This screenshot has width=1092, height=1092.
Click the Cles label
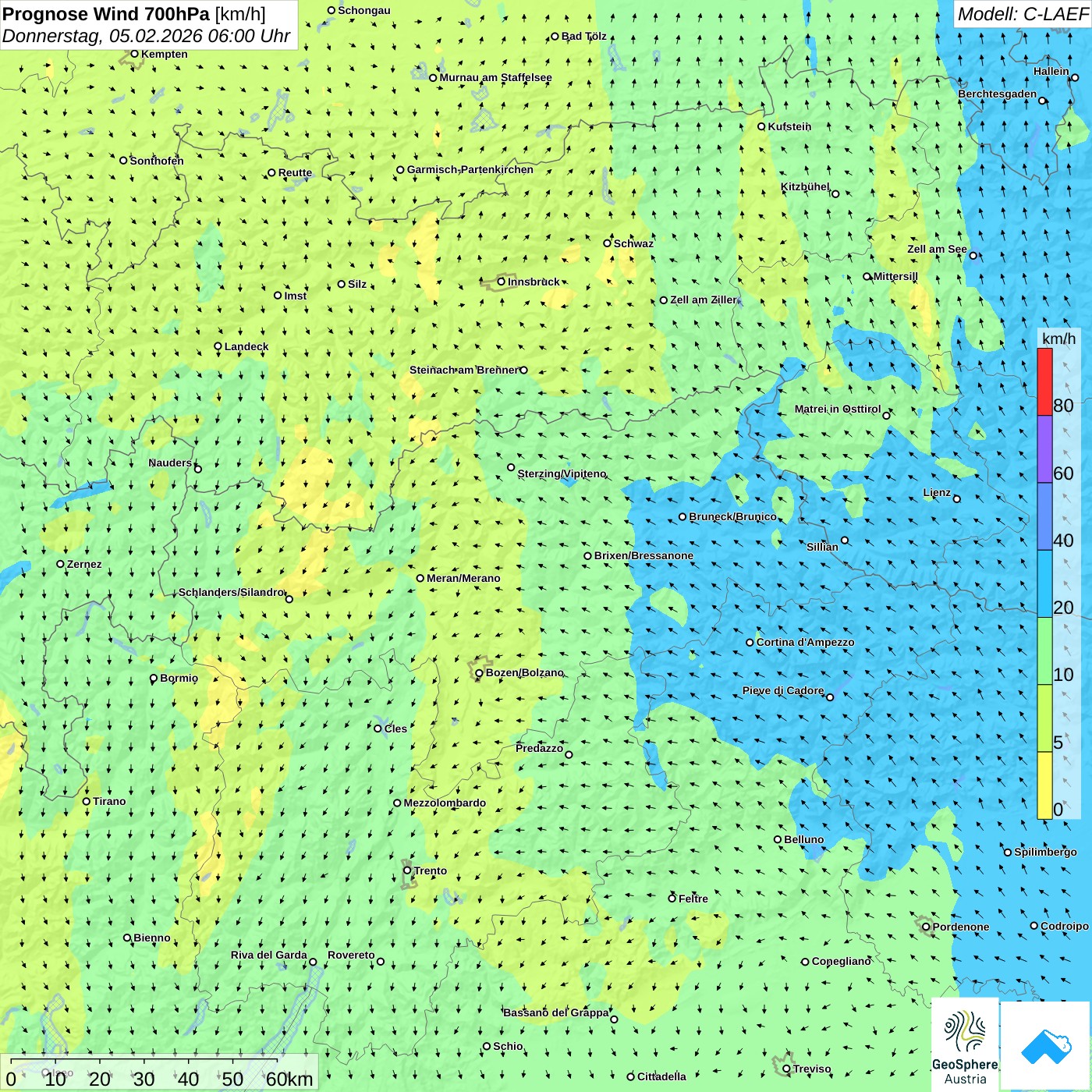[x=395, y=729]
